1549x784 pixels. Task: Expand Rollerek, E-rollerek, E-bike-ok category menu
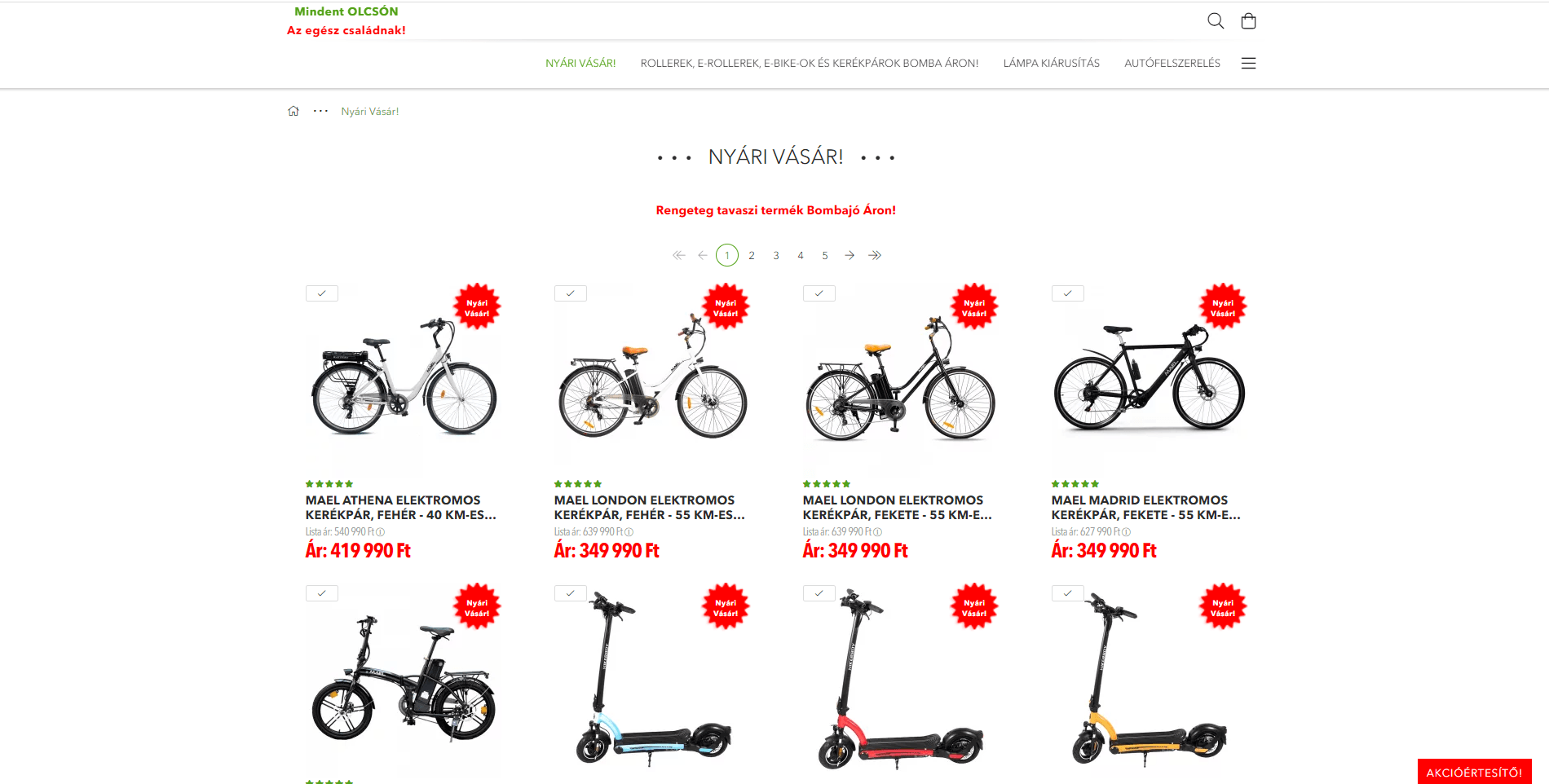(x=810, y=64)
